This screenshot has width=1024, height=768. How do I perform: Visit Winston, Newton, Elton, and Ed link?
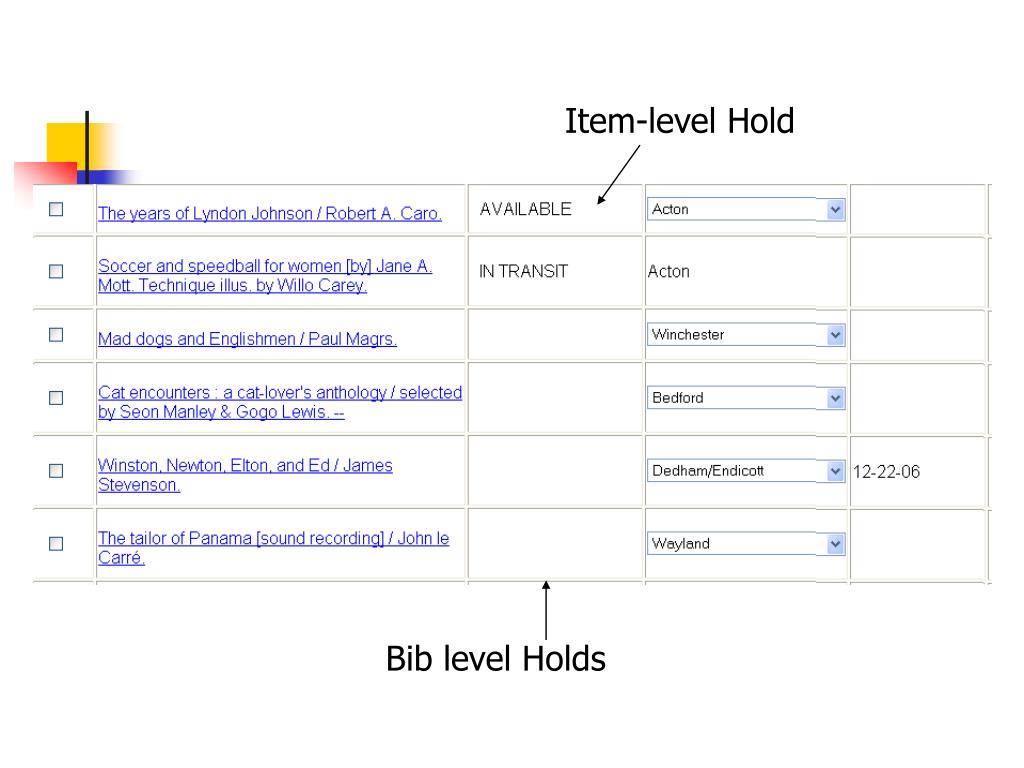pyautogui.click(x=246, y=475)
